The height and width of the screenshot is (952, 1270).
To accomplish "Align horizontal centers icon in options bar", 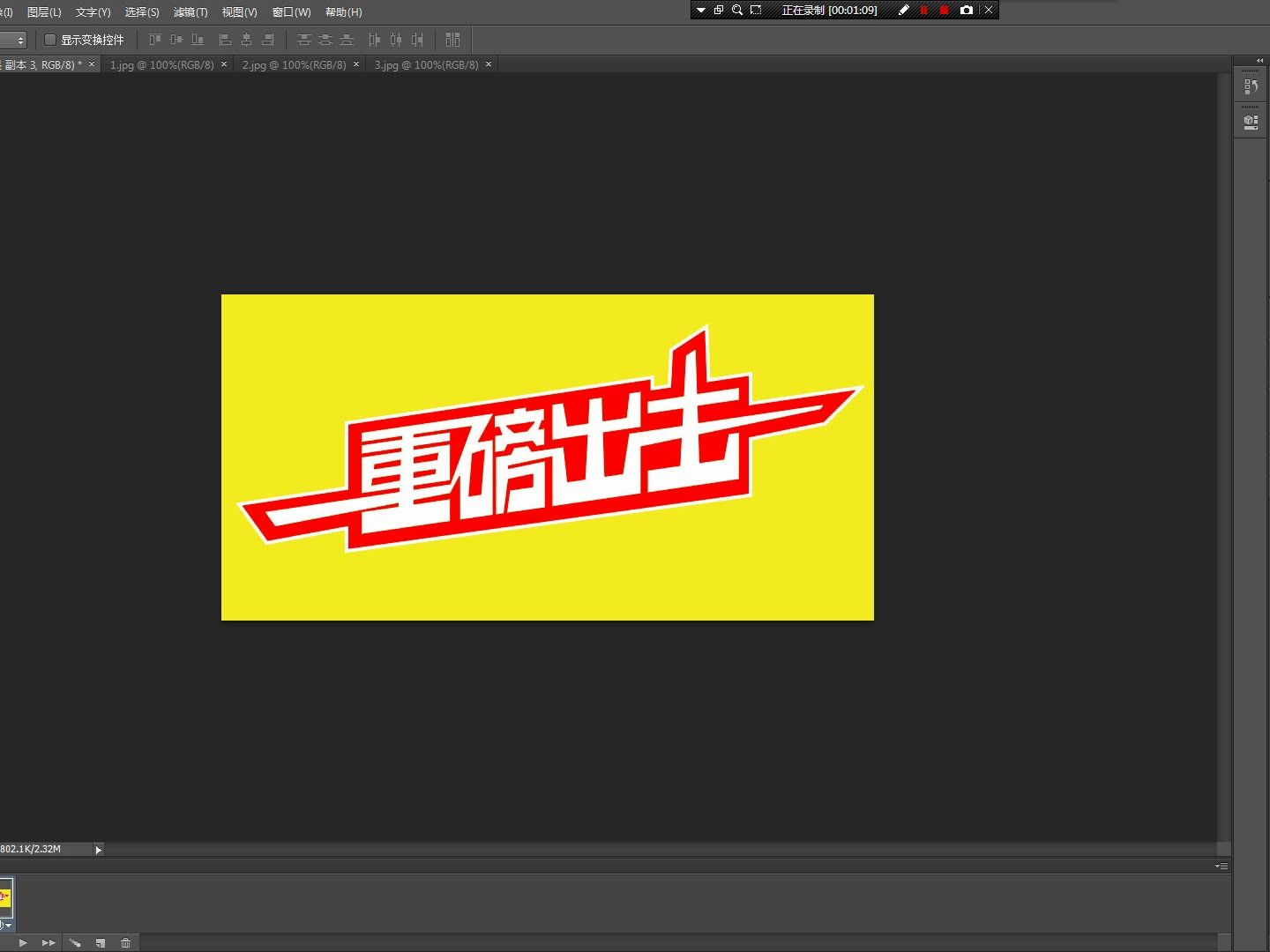I will pos(246,40).
